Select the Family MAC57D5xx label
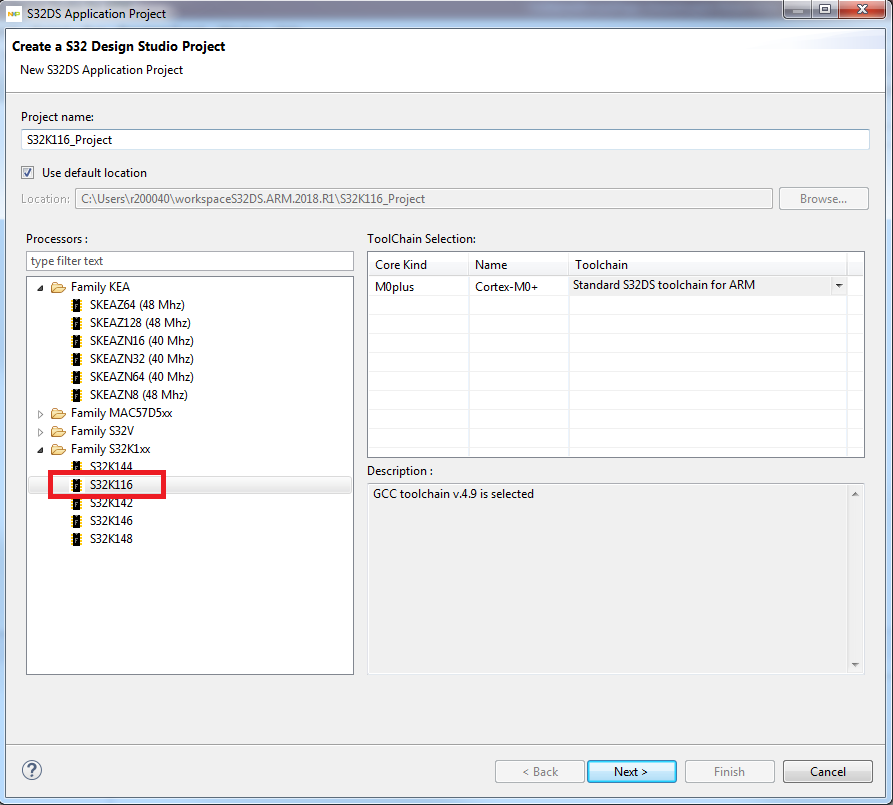The image size is (893, 805). click(x=121, y=413)
